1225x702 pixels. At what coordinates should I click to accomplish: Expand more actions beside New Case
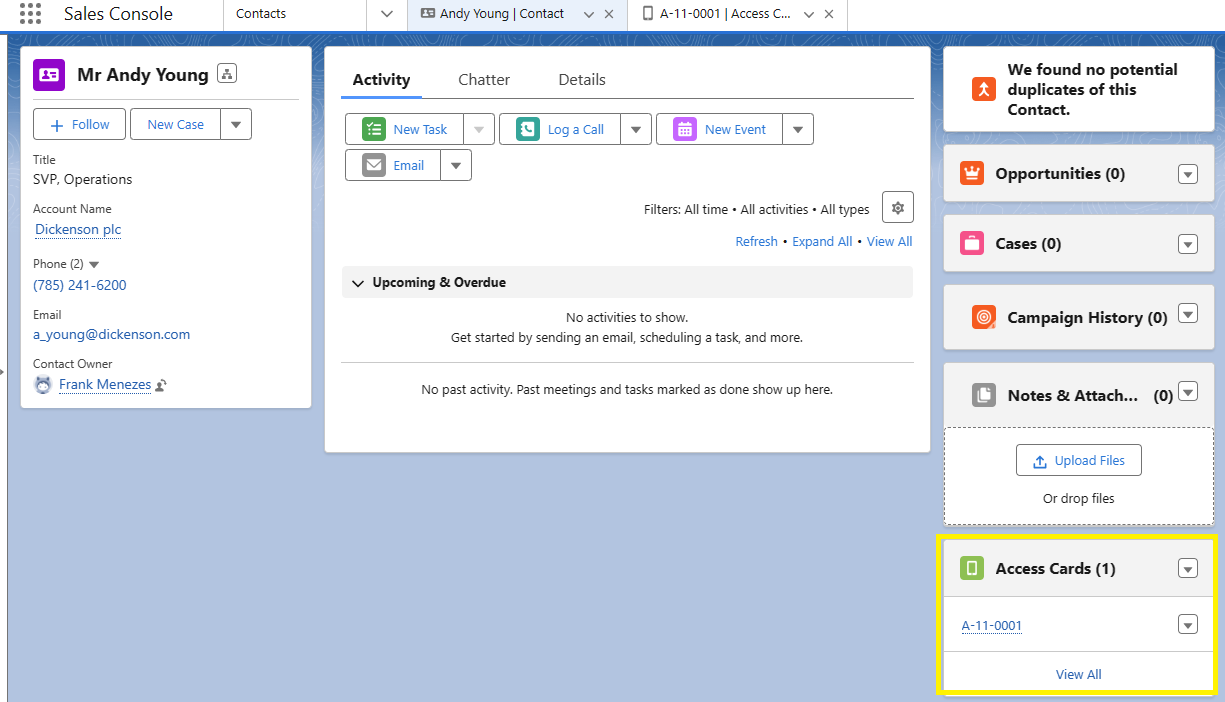[x=236, y=124]
